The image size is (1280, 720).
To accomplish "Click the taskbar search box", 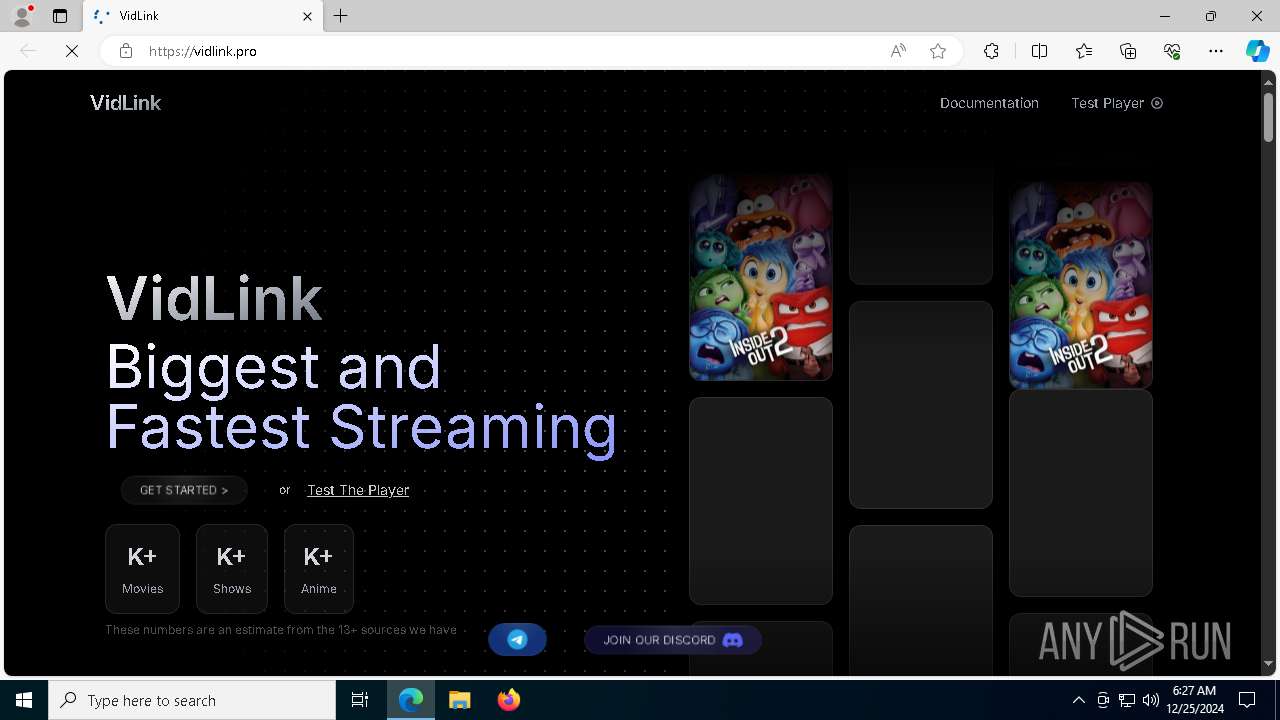I will 192,700.
